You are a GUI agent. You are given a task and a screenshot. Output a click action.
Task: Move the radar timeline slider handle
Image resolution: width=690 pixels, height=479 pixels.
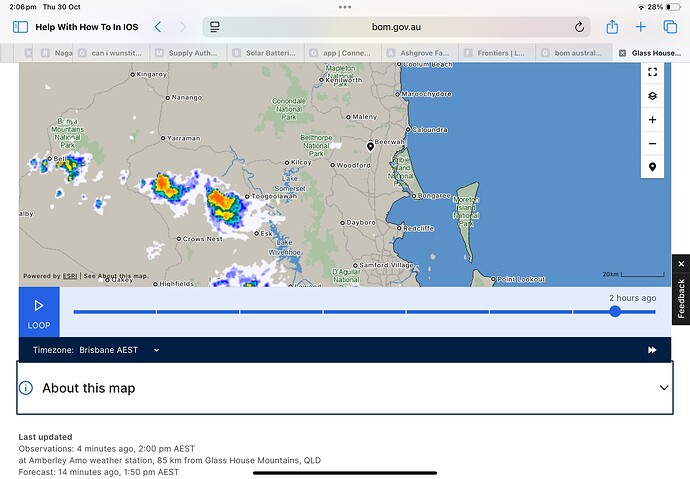point(615,311)
